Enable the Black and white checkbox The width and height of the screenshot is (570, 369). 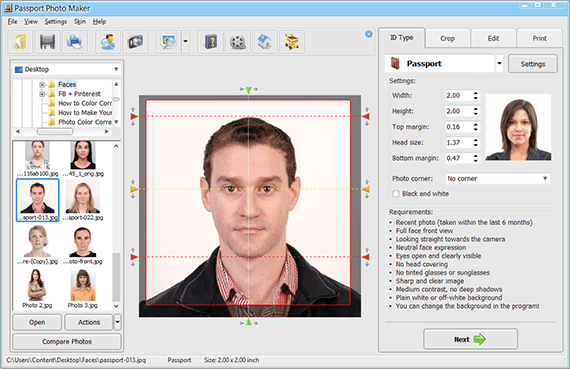point(396,194)
